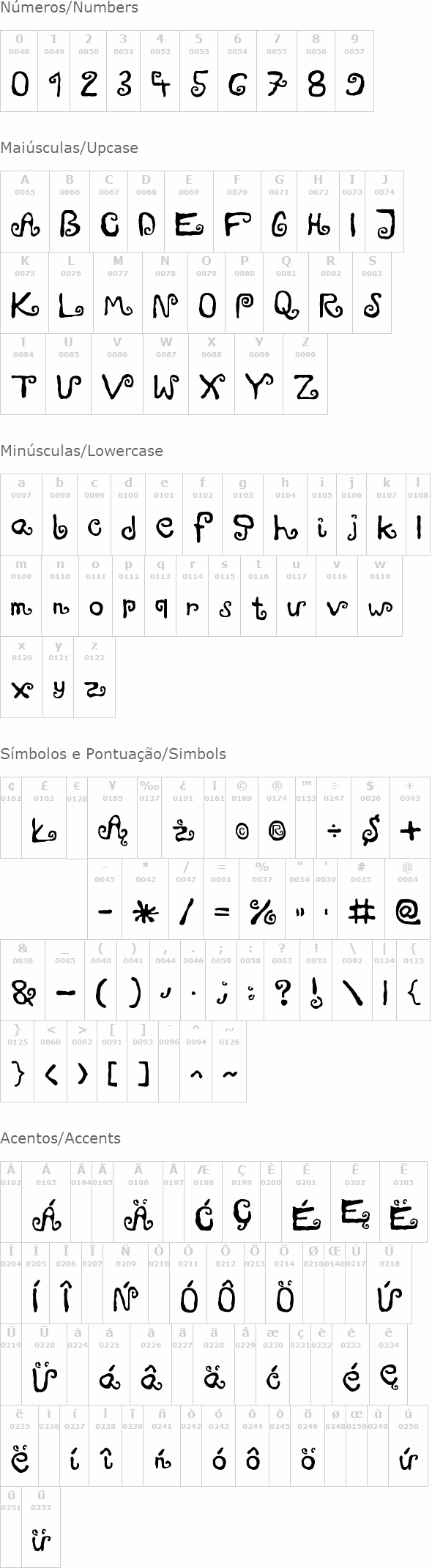Select the dollar sign glyph cell

tap(370, 818)
